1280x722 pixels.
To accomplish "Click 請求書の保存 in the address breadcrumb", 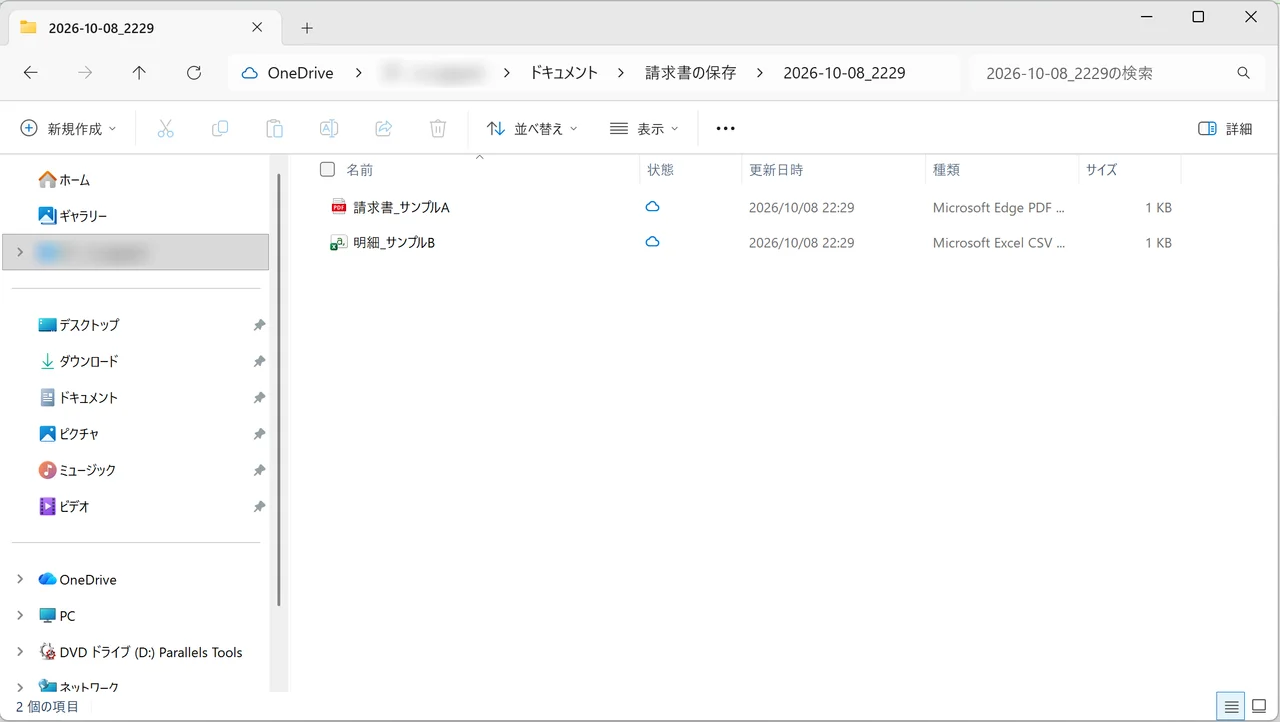I will click(x=691, y=73).
